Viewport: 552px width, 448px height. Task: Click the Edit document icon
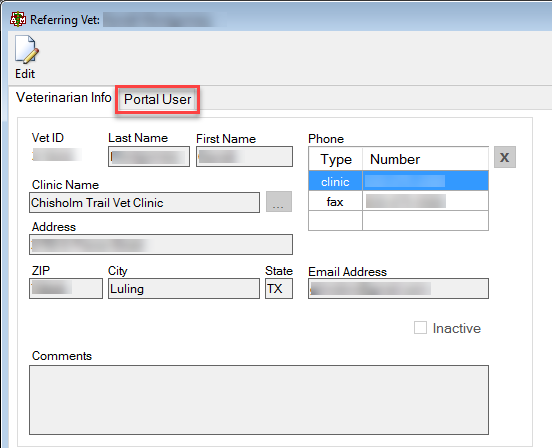26,50
